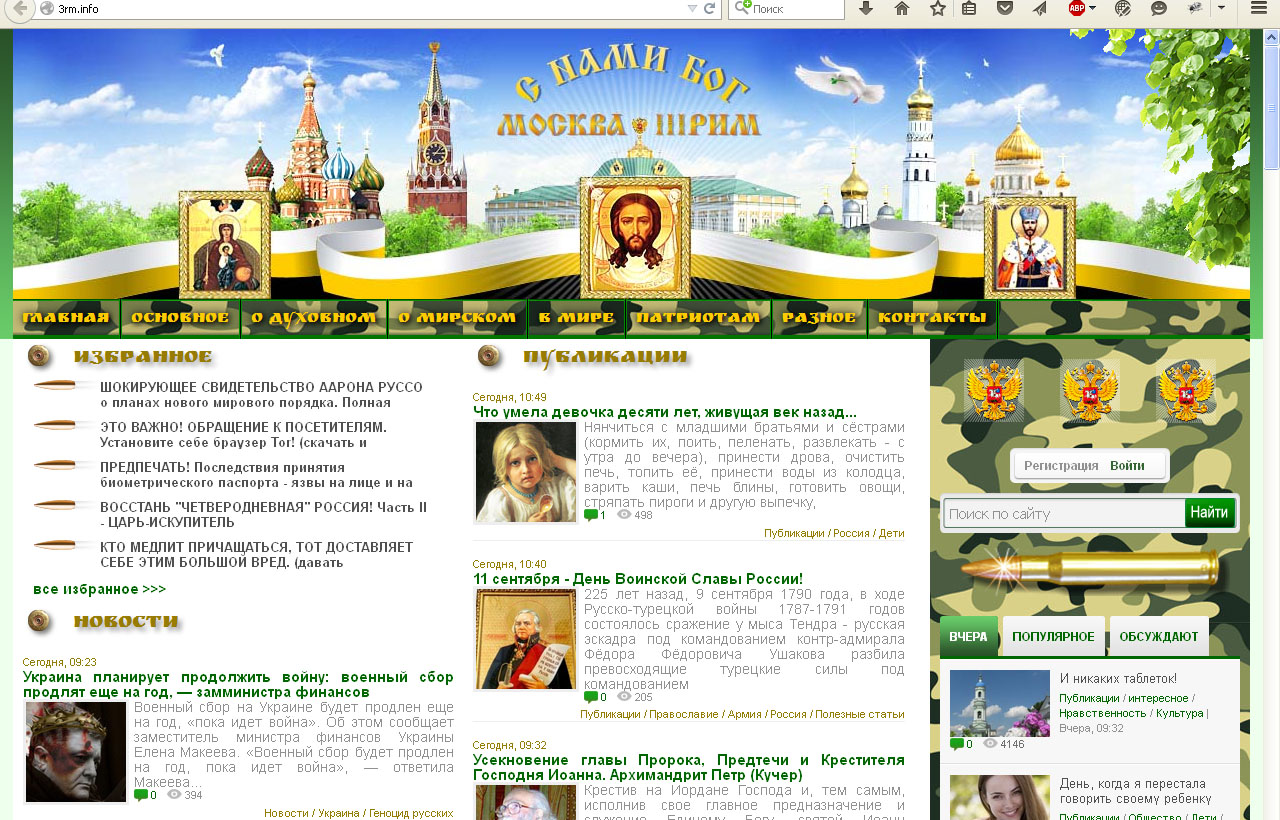Click the views eye icon under Ushakov article
Viewport: 1280px width, 820px height.
[624, 696]
